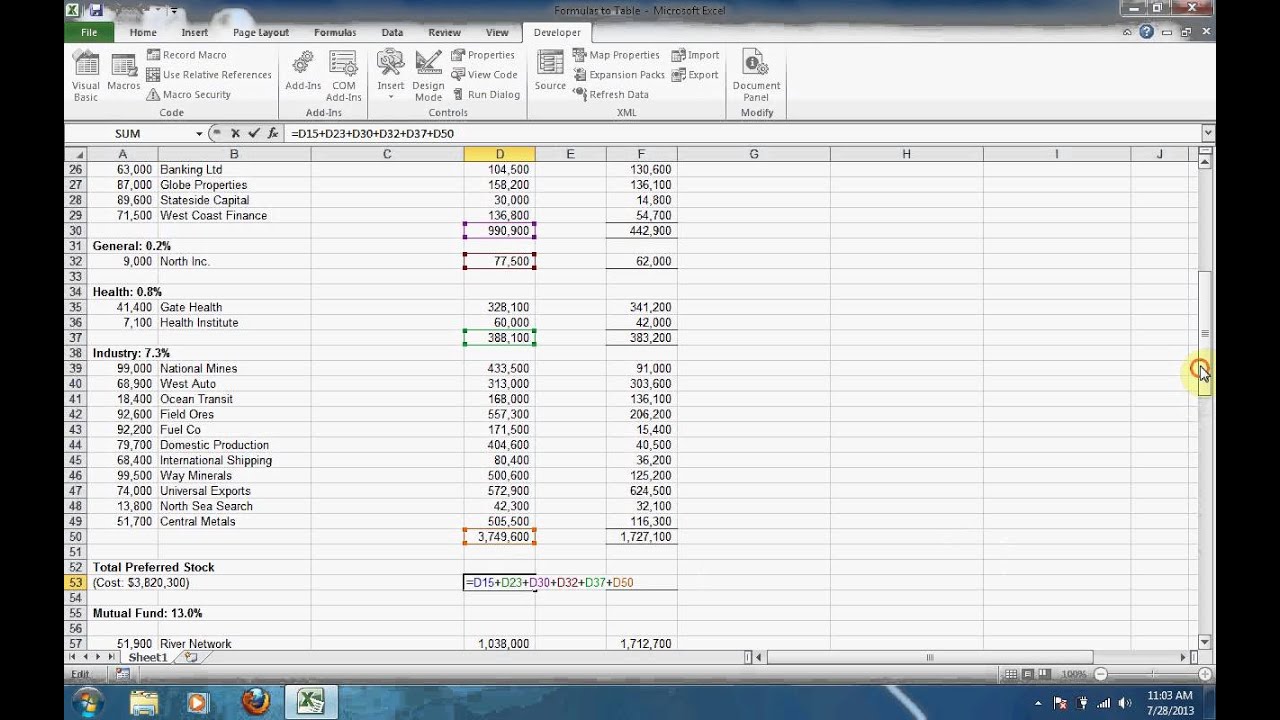Click View Code in Controls group
Screen dimensions: 1280x720
[x=484, y=75]
